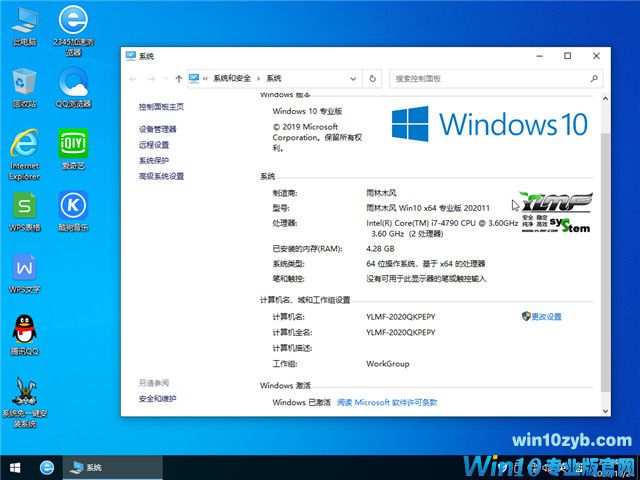Expand the address bar history dropdown
Viewport: 640px width, 480px height.
click(353, 79)
